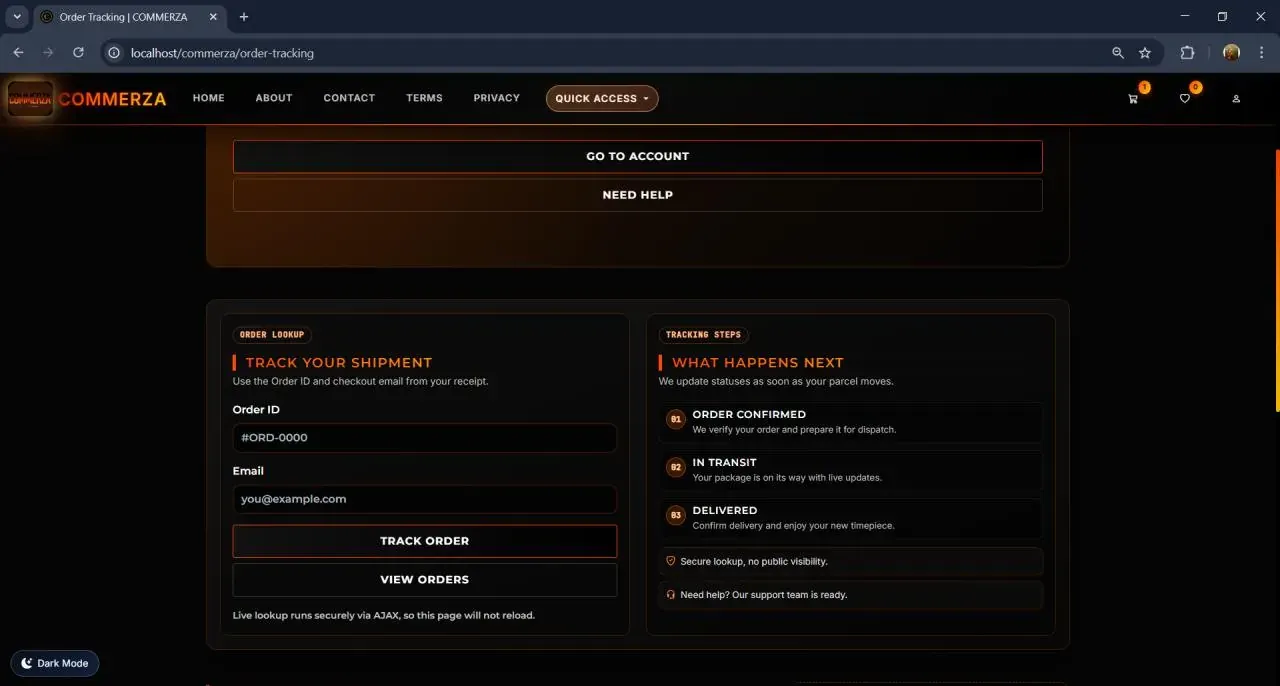Open the PRIVACY nav item
Image resolution: width=1280 pixels, height=686 pixels.
pos(497,98)
